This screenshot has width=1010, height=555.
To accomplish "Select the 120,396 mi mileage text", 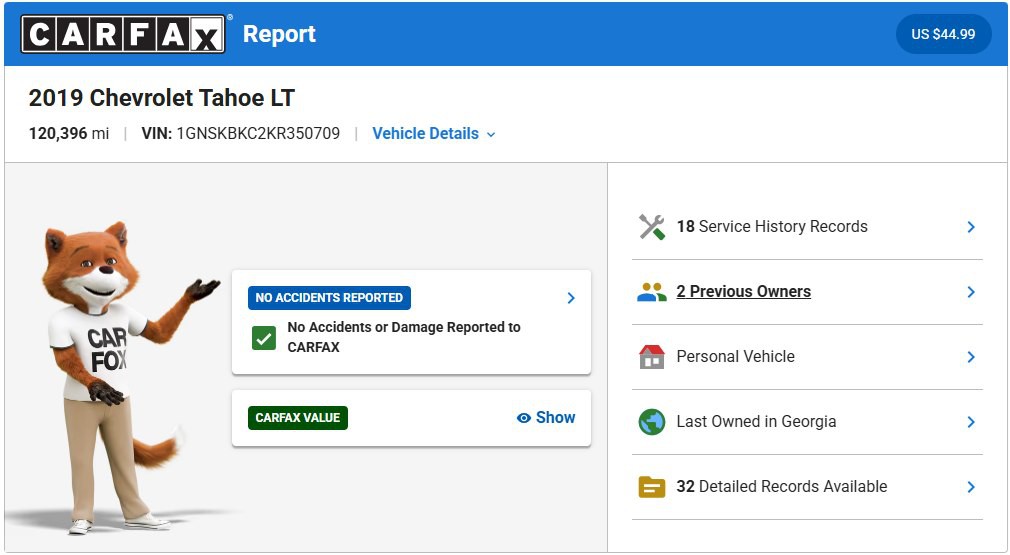I will point(69,133).
